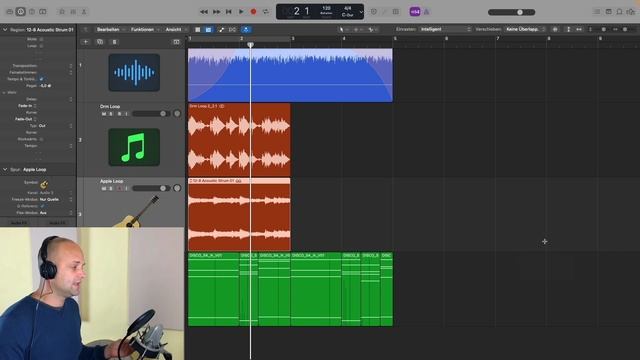Toggle the blue Catch playhead button
This screenshot has width=640, height=360.
click(246, 29)
